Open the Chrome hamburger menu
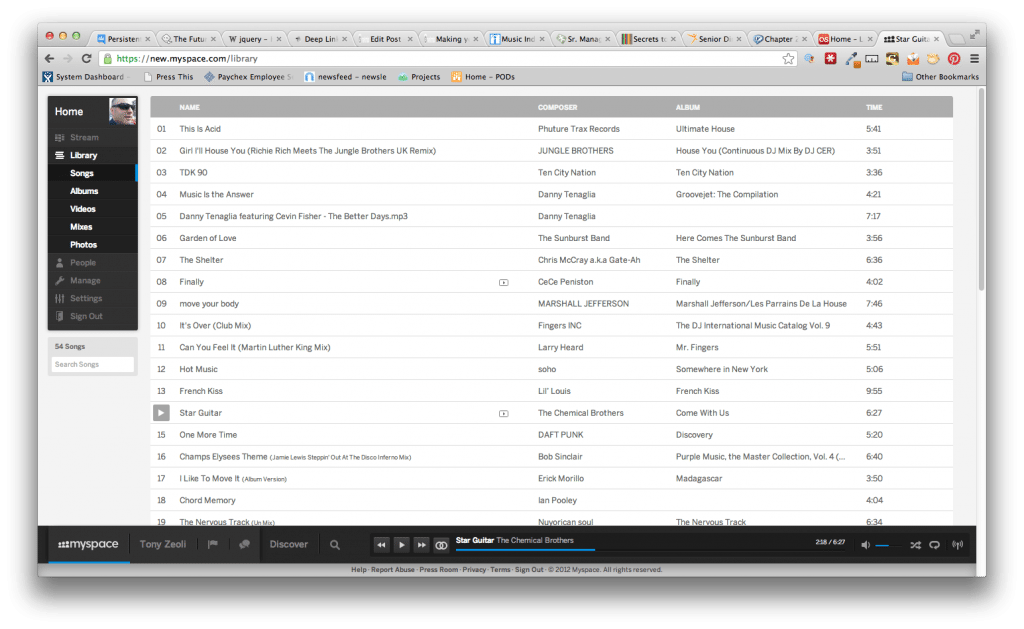The width and height of the screenshot is (1024, 629). coord(974,59)
